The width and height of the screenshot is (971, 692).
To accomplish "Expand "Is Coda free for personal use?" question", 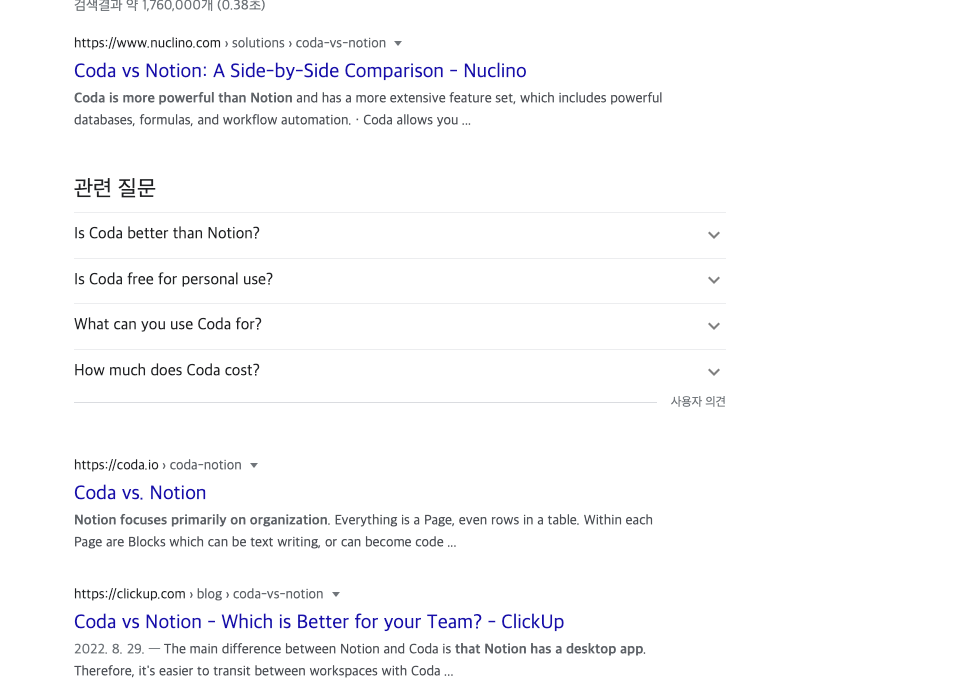I will (x=173, y=280).
